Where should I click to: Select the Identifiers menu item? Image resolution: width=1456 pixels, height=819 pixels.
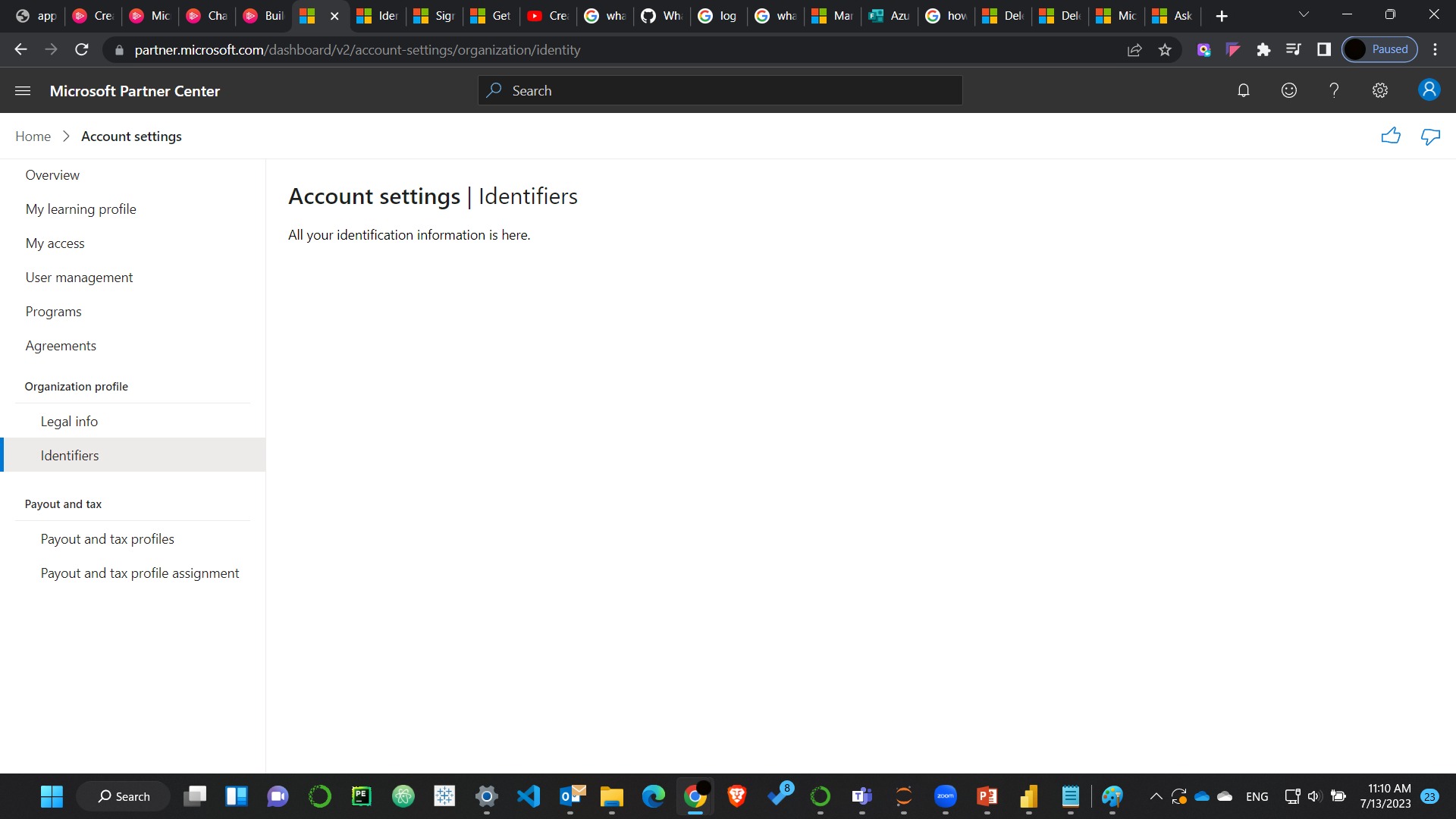(x=70, y=455)
